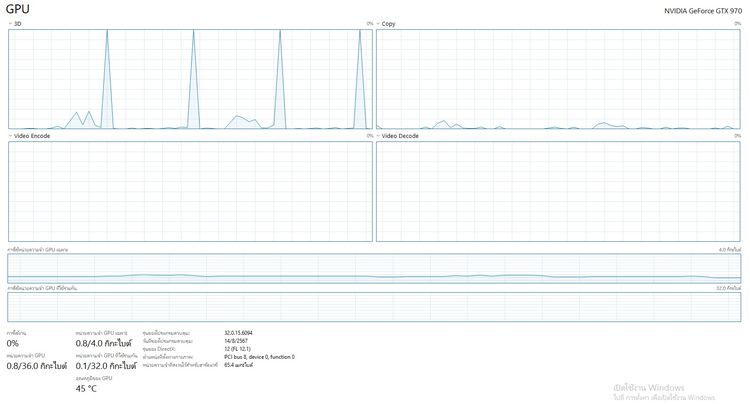
Task: Click the dedicated GPU memory usage graph
Action: (x=374, y=268)
